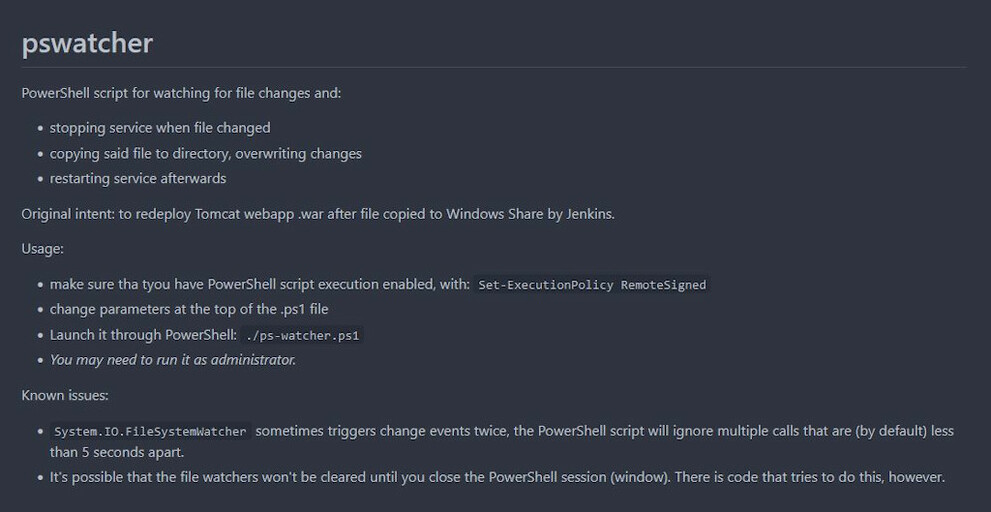
Task: Click 'stopping service when file changed' bullet
Action: pyautogui.click(x=160, y=128)
